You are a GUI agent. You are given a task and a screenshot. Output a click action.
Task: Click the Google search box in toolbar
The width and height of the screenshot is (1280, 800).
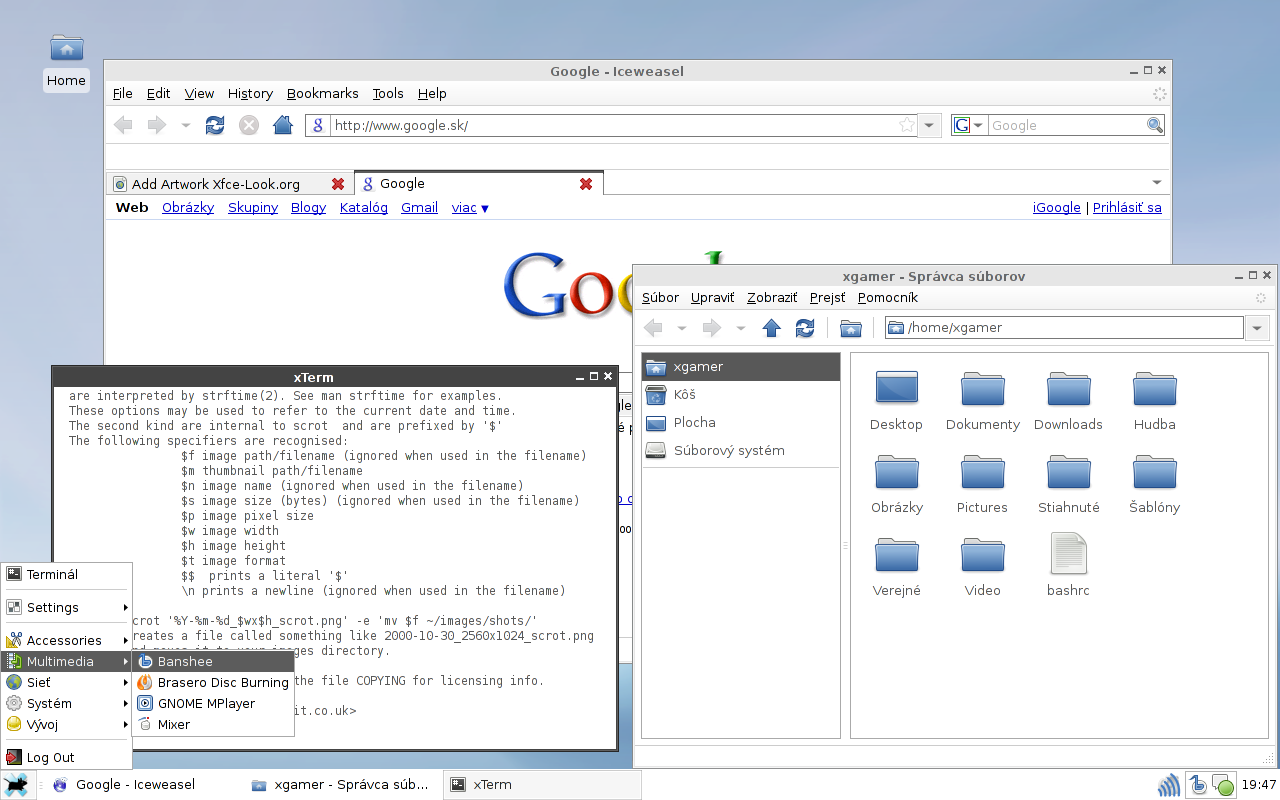pyautogui.click(x=1066, y=125)
